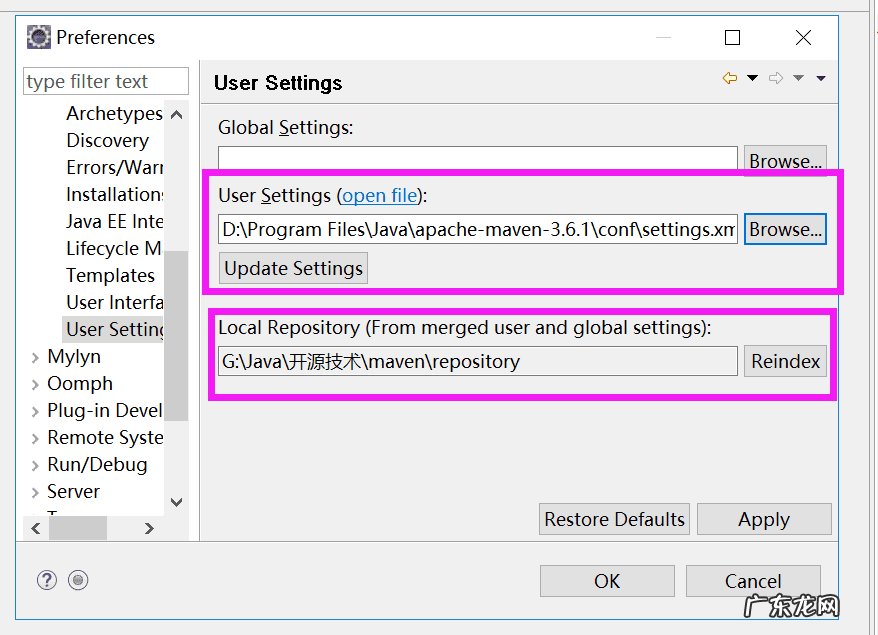Select Lifecycle Mappings in the tree
This screenshot has width=878, height=635.
tap(113, 248)
